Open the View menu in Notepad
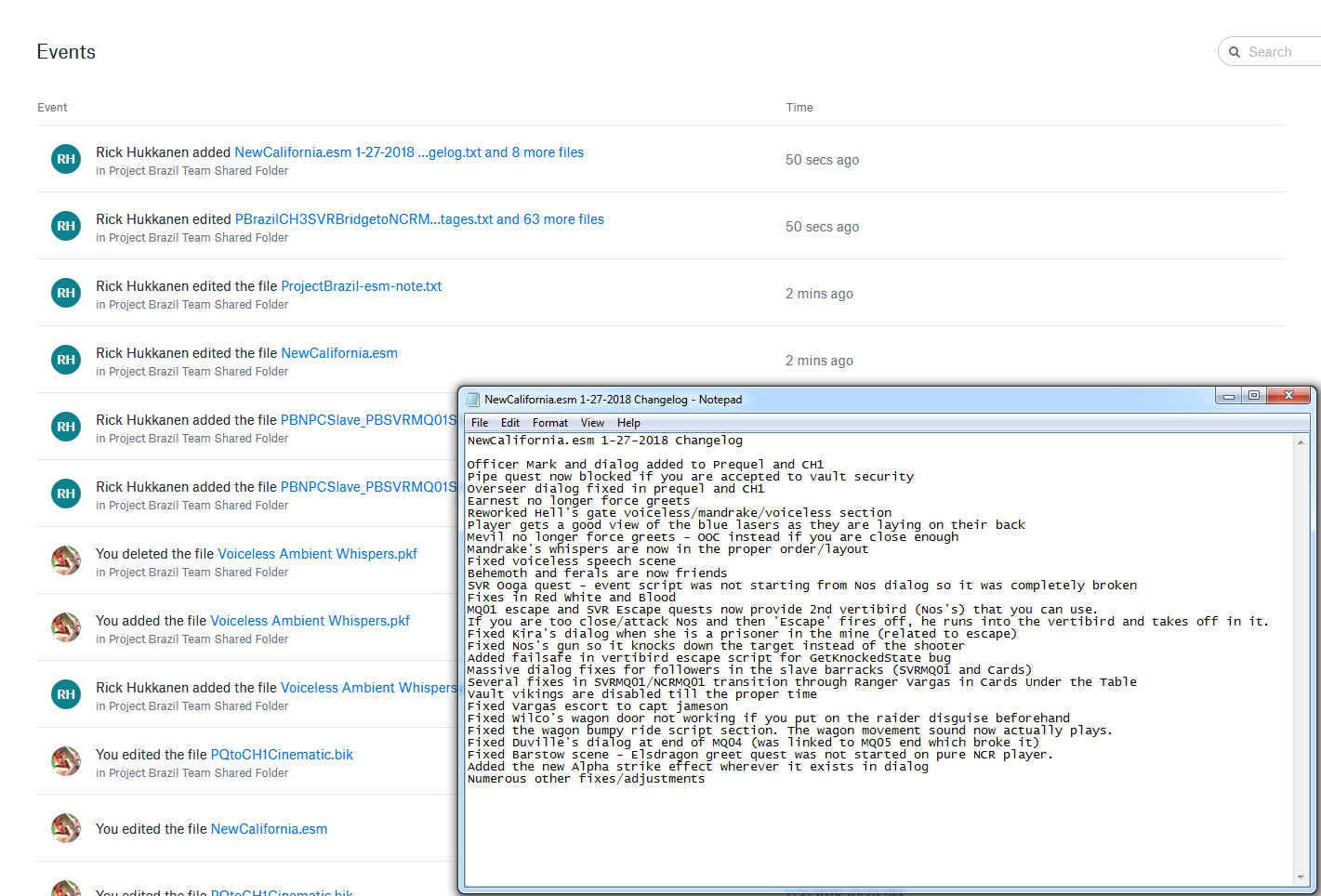 tap(592, 423)
